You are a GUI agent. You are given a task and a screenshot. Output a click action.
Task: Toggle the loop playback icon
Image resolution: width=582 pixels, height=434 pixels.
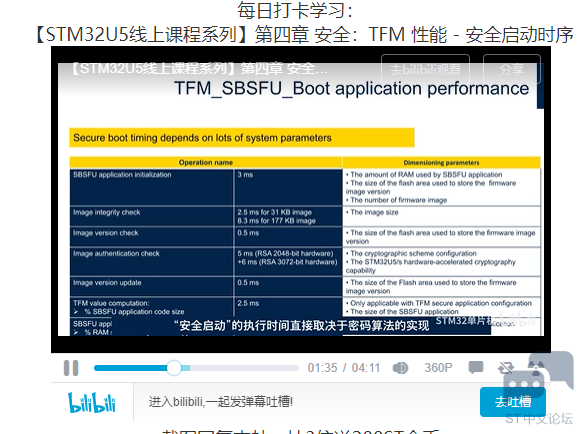pyautogui.click(x=506, y=368)
